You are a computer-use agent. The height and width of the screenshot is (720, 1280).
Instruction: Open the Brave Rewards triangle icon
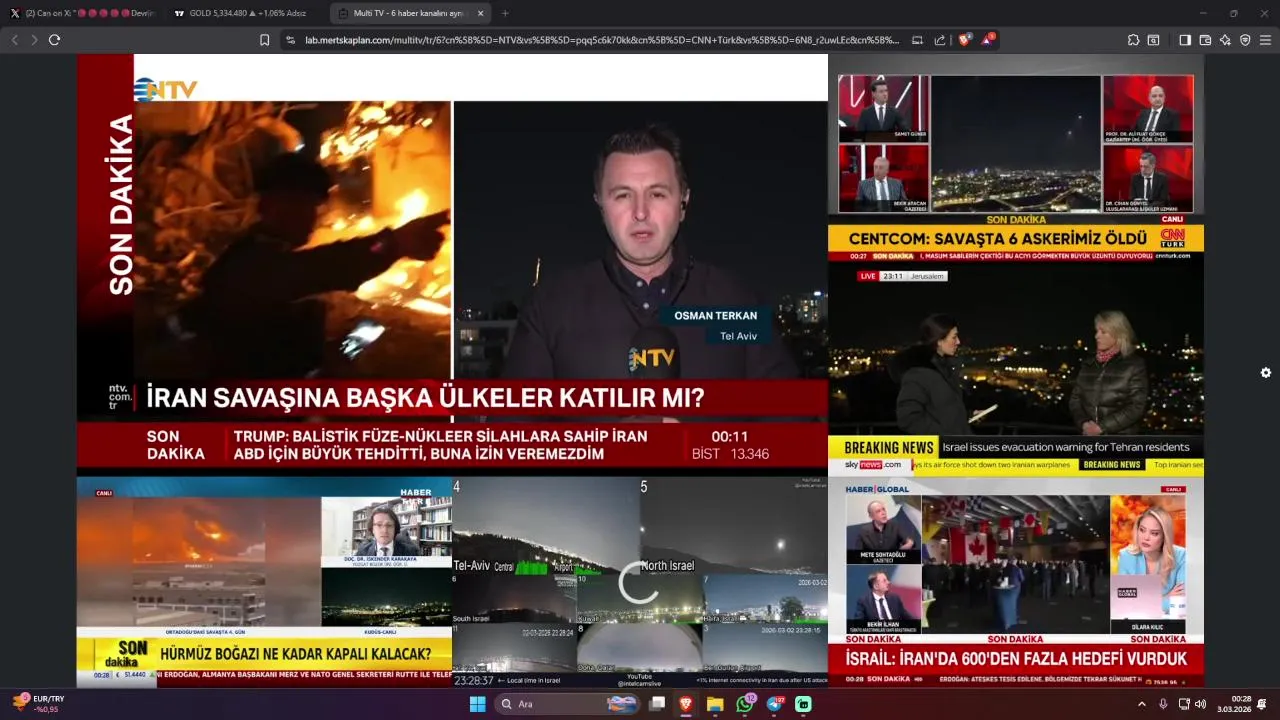point(987,40)
